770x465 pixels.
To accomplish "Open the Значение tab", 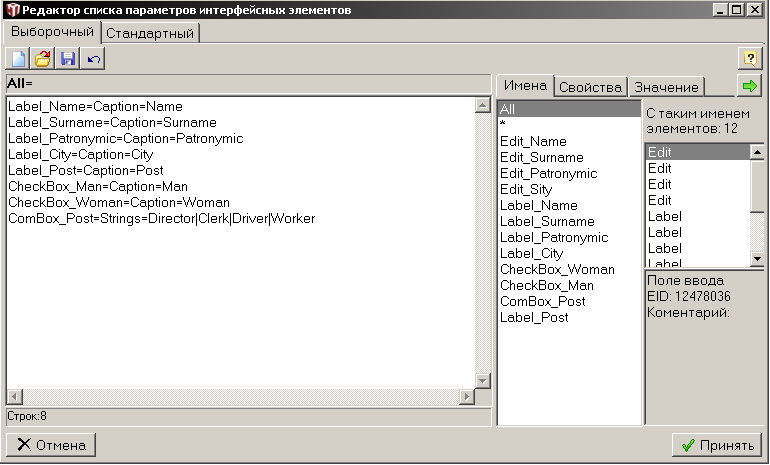I will tap(667, 87).
